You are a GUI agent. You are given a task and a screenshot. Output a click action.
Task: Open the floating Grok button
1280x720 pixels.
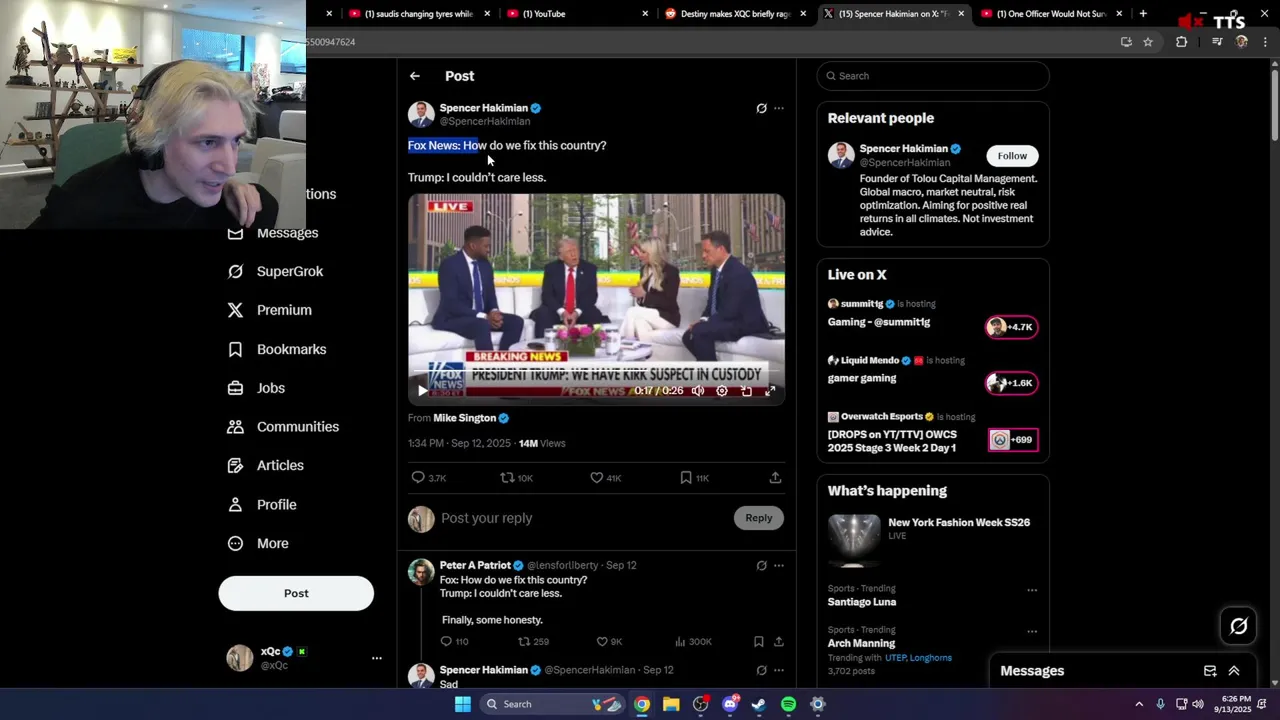coord(1238,626)
